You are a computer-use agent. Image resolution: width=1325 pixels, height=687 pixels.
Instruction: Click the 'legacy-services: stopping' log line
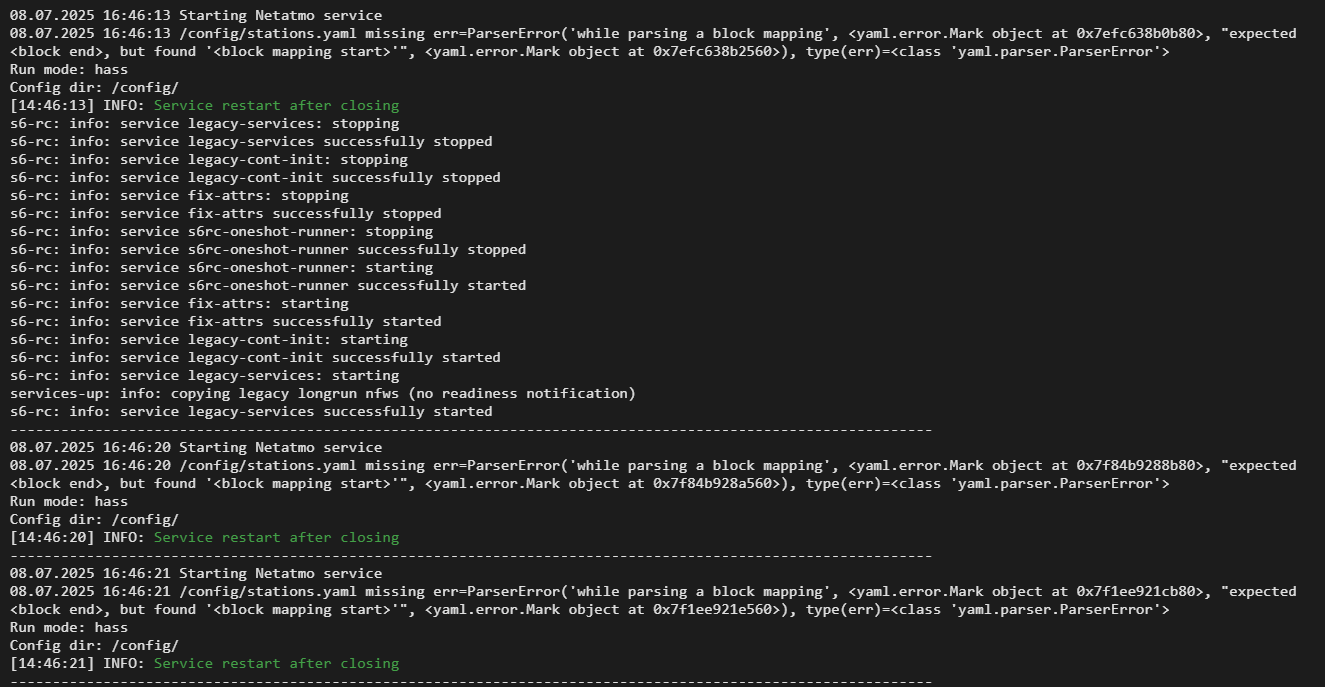[204, 123]
